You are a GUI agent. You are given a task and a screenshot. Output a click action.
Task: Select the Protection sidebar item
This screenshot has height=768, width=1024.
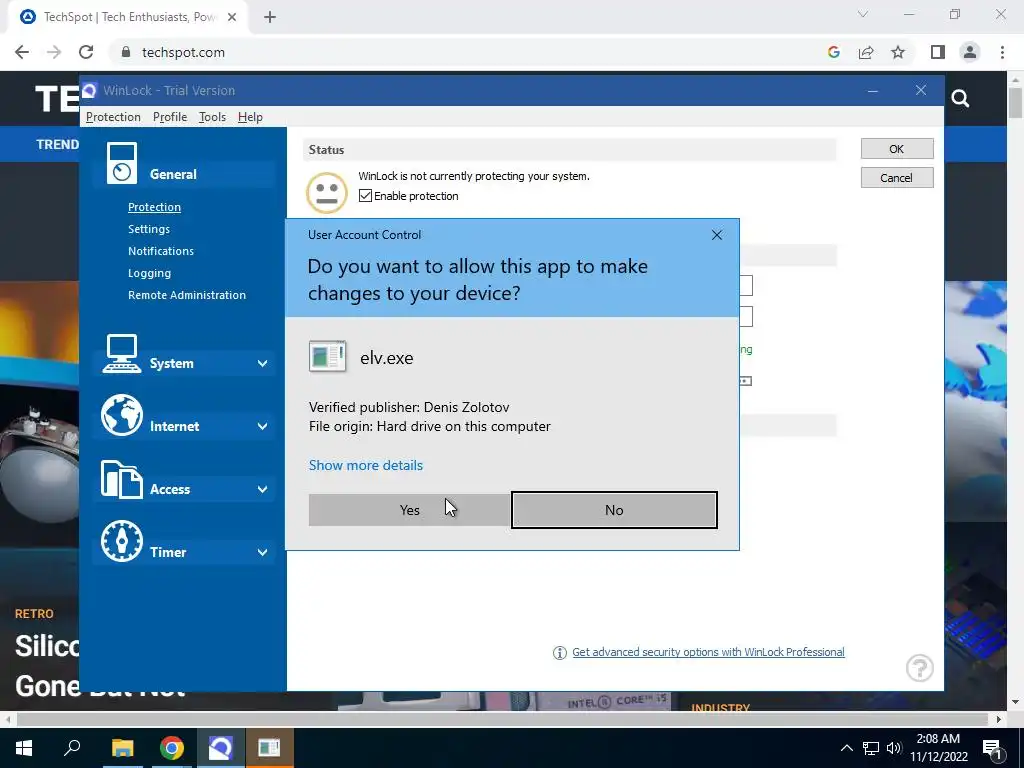(x=154, y=207)
